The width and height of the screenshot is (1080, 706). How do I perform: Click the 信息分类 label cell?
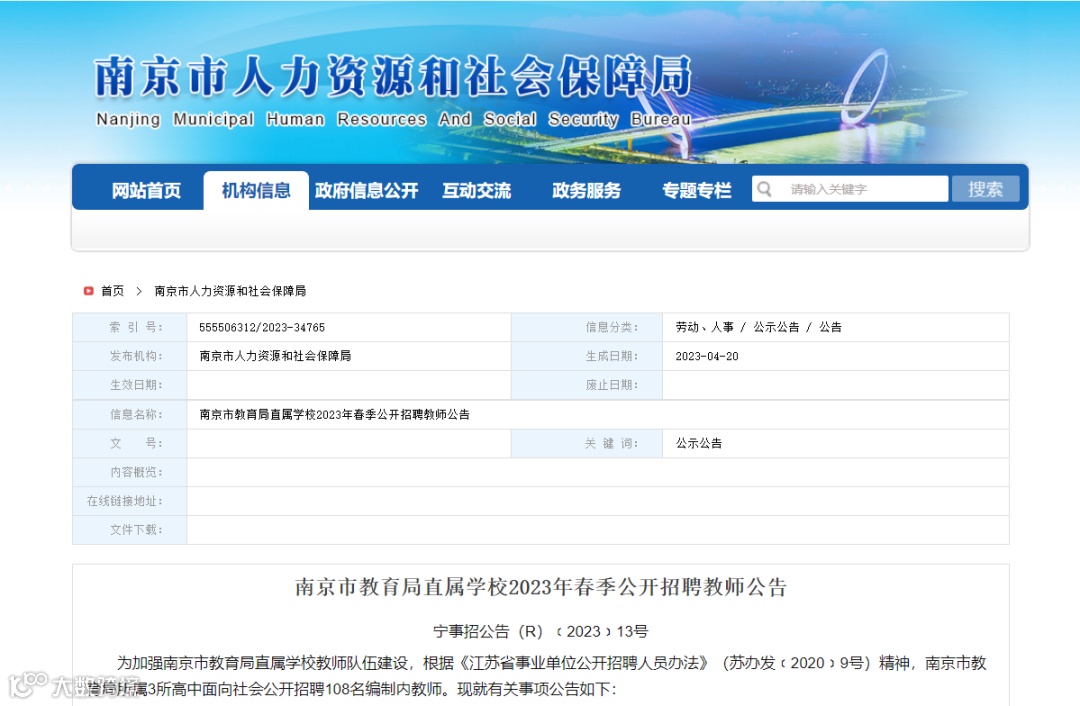point(588,327)
